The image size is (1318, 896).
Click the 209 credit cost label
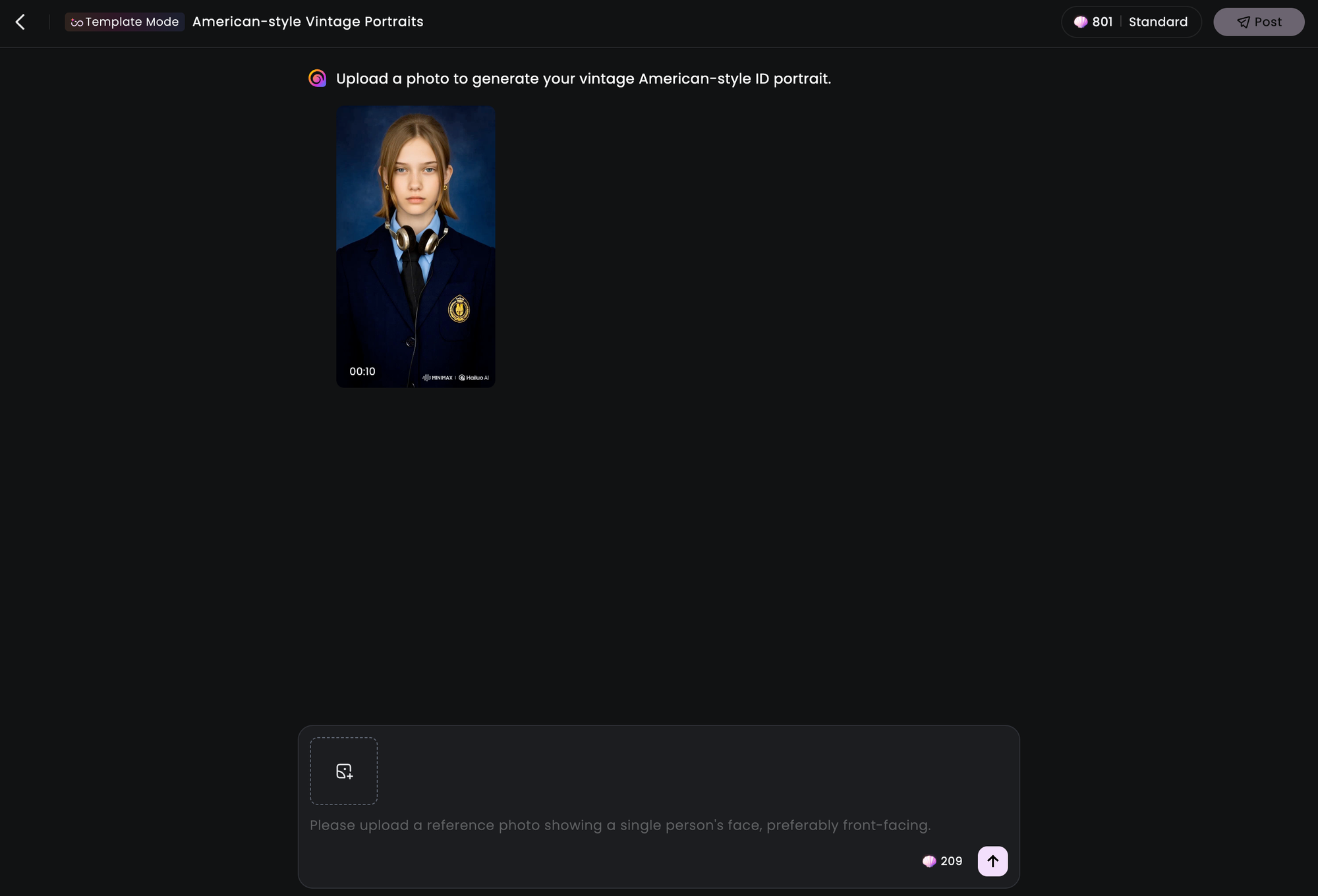point(951,861)
